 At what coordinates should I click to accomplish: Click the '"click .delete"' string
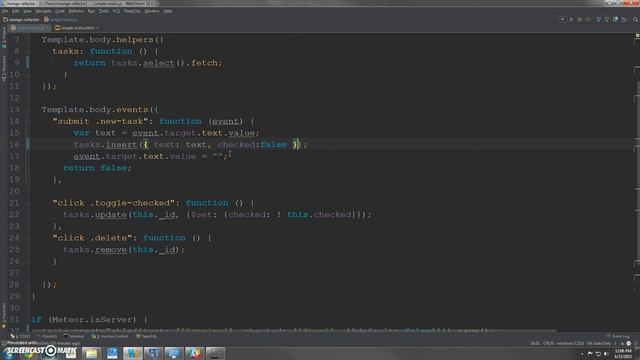tap(92, 238)
